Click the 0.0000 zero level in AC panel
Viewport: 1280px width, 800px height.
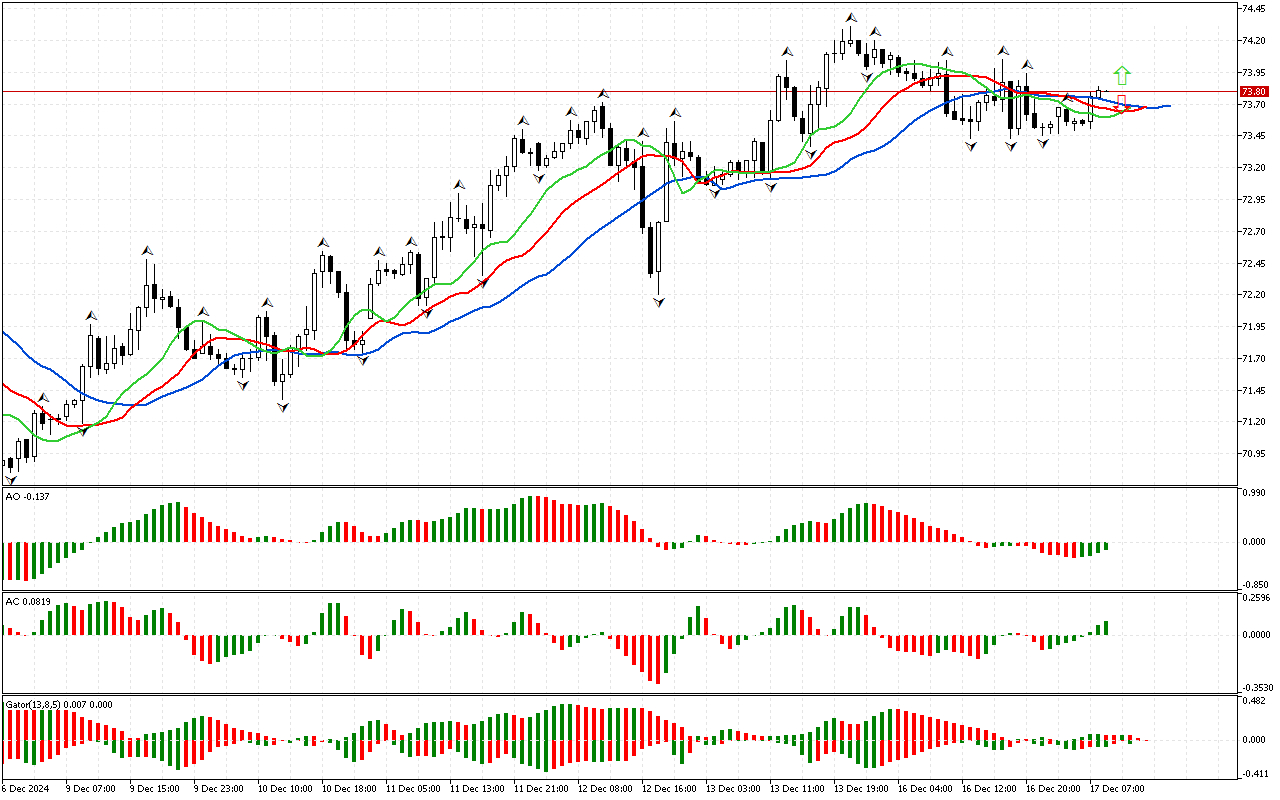(x=1254, y=635)
